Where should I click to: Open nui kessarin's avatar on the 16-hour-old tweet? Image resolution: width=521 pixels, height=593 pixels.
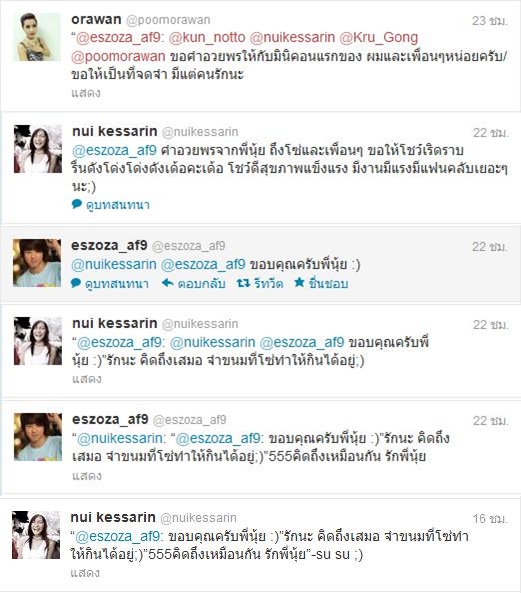pos(36,535)
